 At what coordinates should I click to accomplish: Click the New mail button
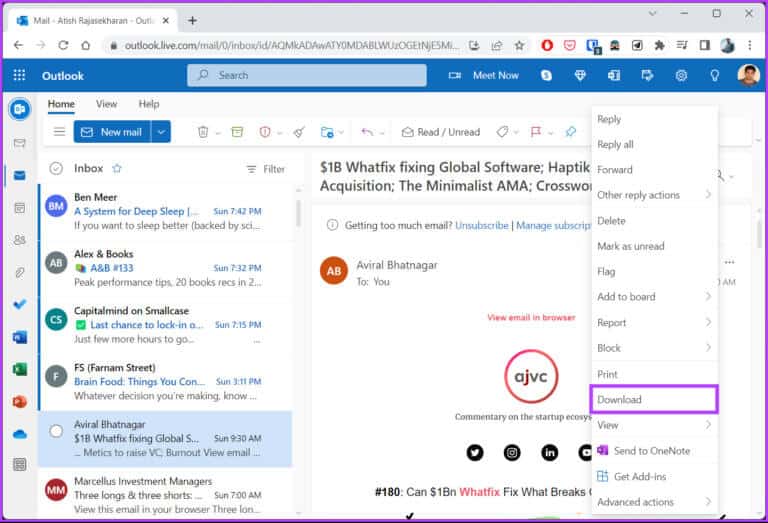click(x=112, y=132)
